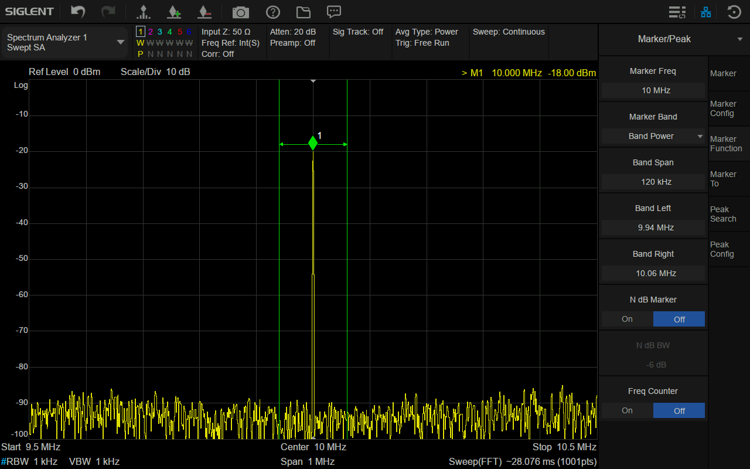Turn Freq Counter On
The width and height of the screenshot is (750, 469).
tap(627, 410)
